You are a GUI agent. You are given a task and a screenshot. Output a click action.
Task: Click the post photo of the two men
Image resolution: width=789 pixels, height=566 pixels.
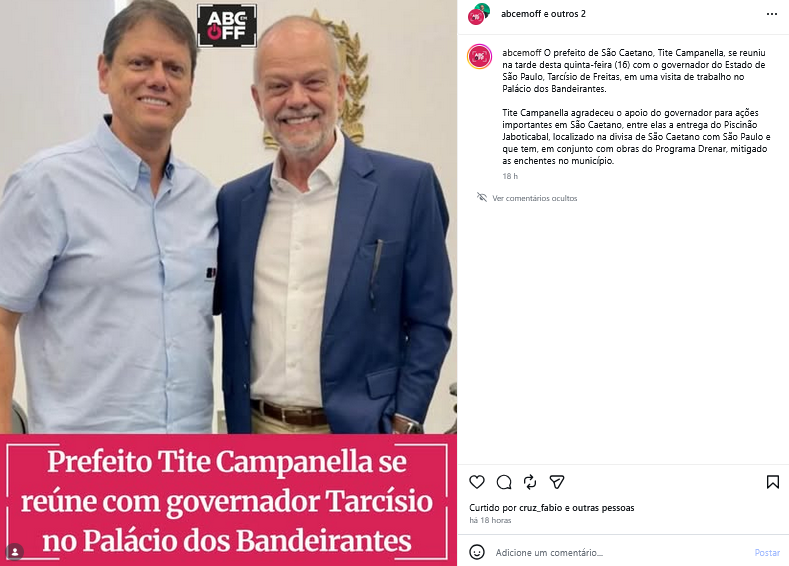tap(228, 283)
